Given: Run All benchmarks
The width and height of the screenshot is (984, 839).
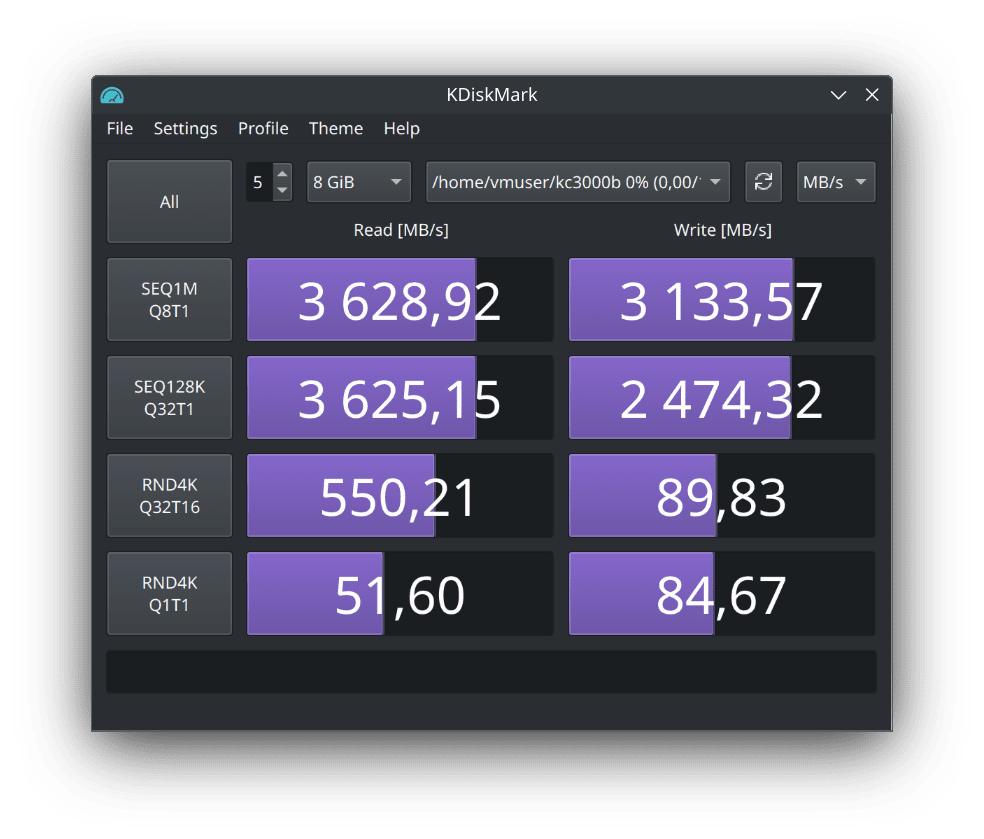Looking at the screenshot, I should pyautogui.click(x=169, y=201).
